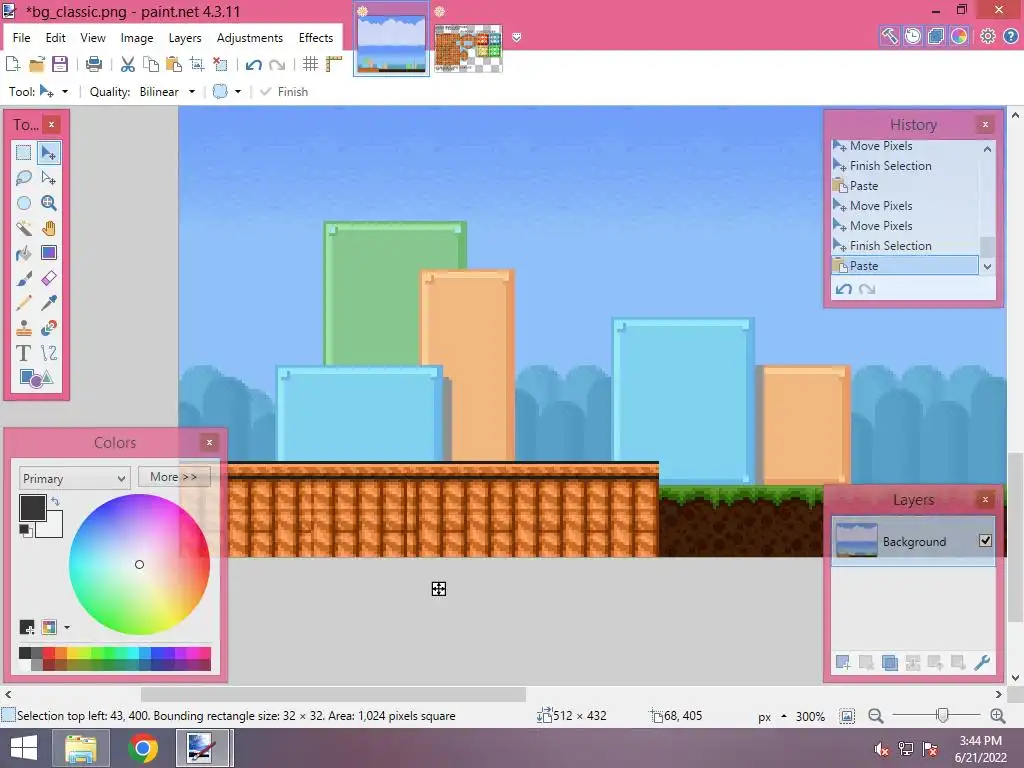The width and height of the screenshot is (1024, 768).
Task: Click Undo in the History panel
Action: coord(844,289)
